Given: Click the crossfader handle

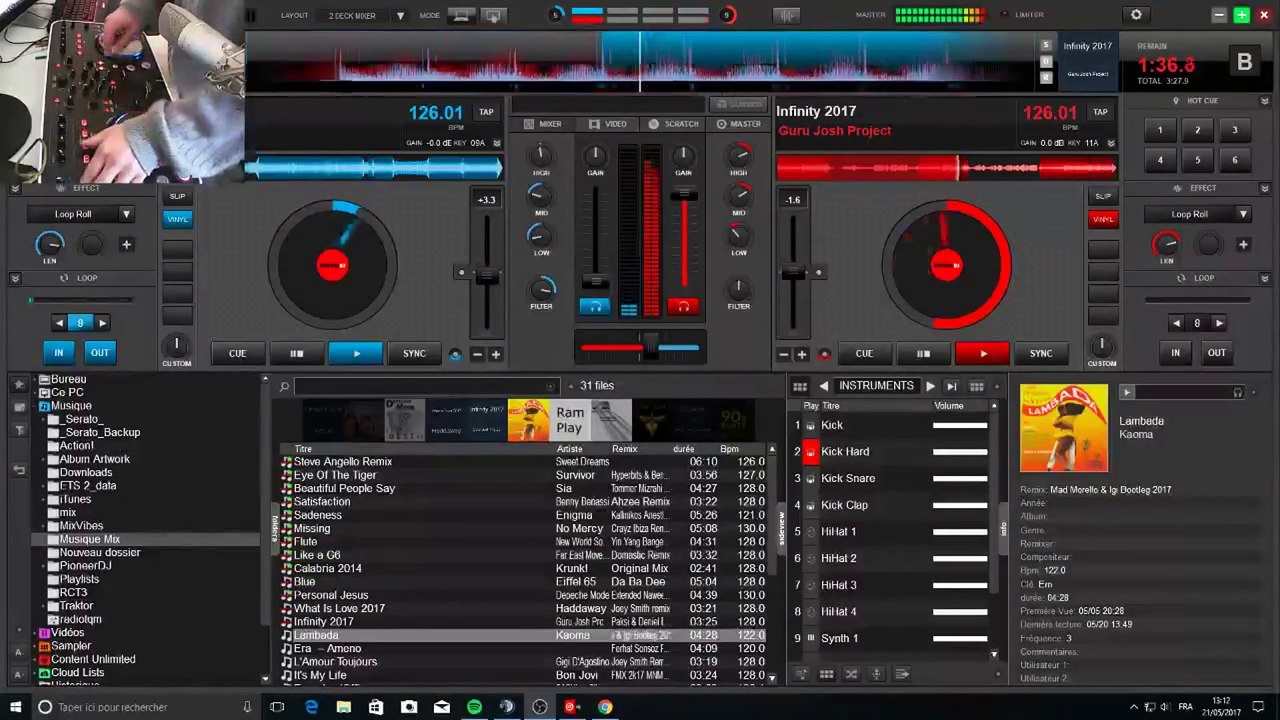Looking at the screenshot, I should pos(650,347).
